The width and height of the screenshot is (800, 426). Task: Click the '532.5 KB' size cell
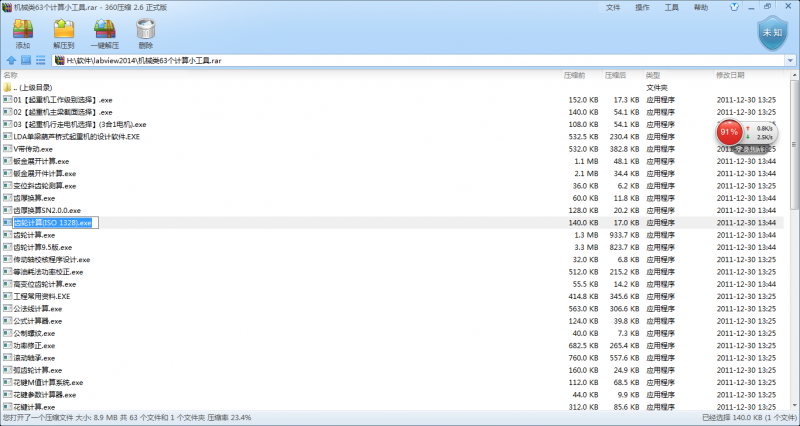pos(583,137)
